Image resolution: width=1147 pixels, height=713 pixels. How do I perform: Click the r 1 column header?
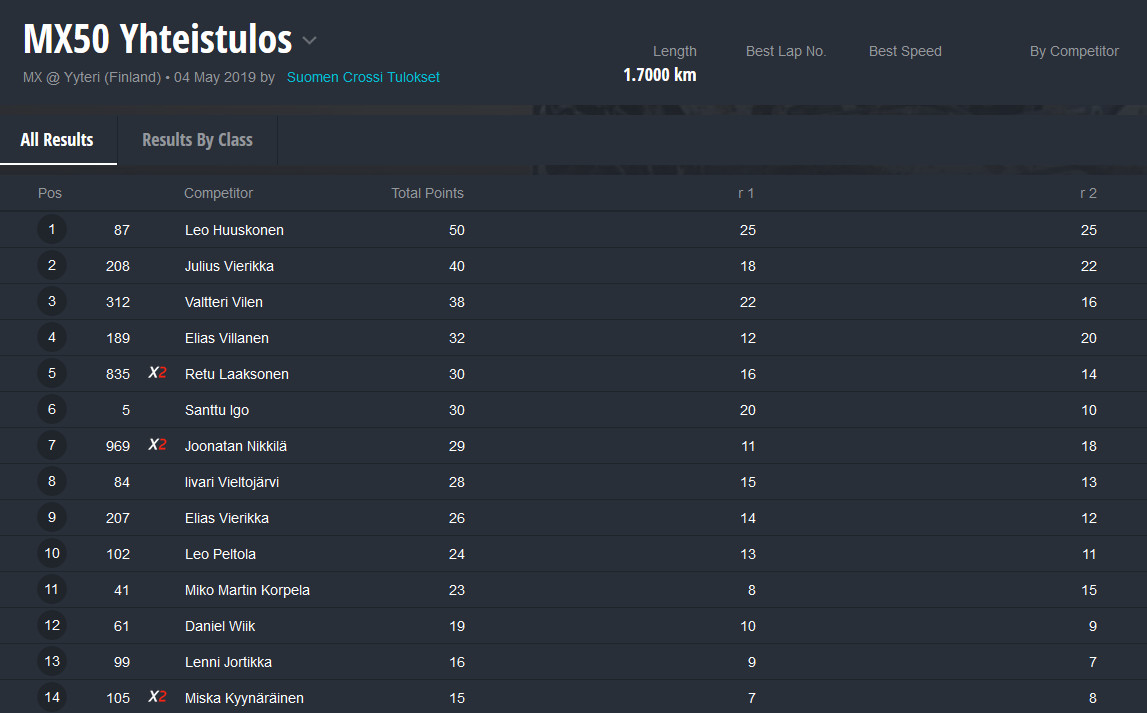[x=746, y=193]
